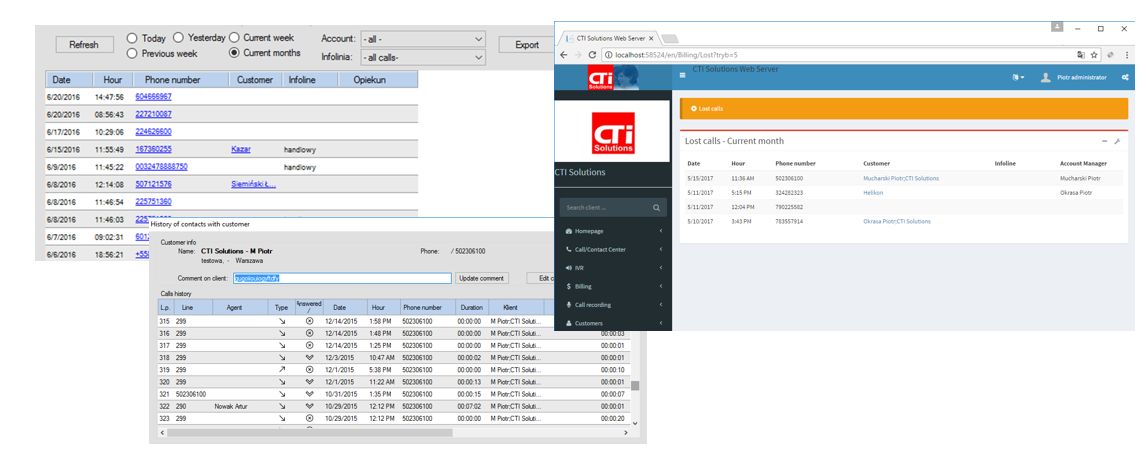The image size is (1148, 453).
Task: Click the browser address bar URL
Action: (676, 55)
